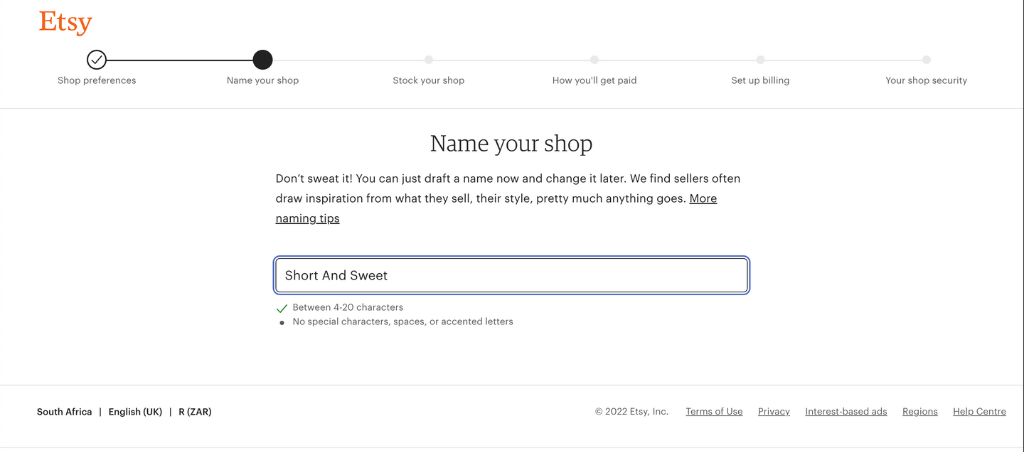Go to the Help Centre
1024x469 pixels.
979,412
